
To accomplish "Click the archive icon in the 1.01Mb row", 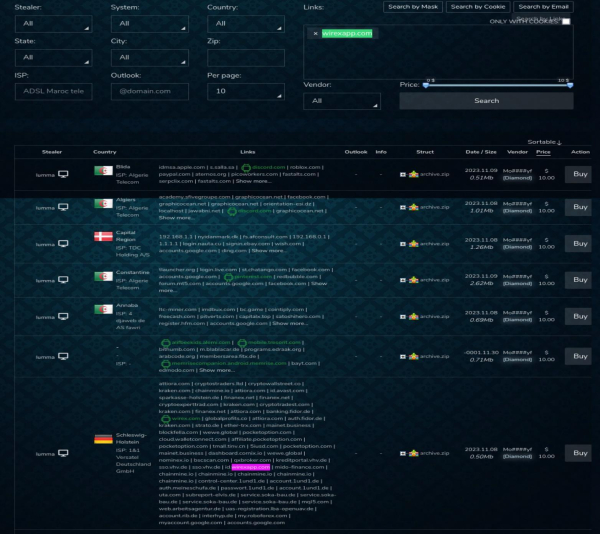I will [414, 207].
